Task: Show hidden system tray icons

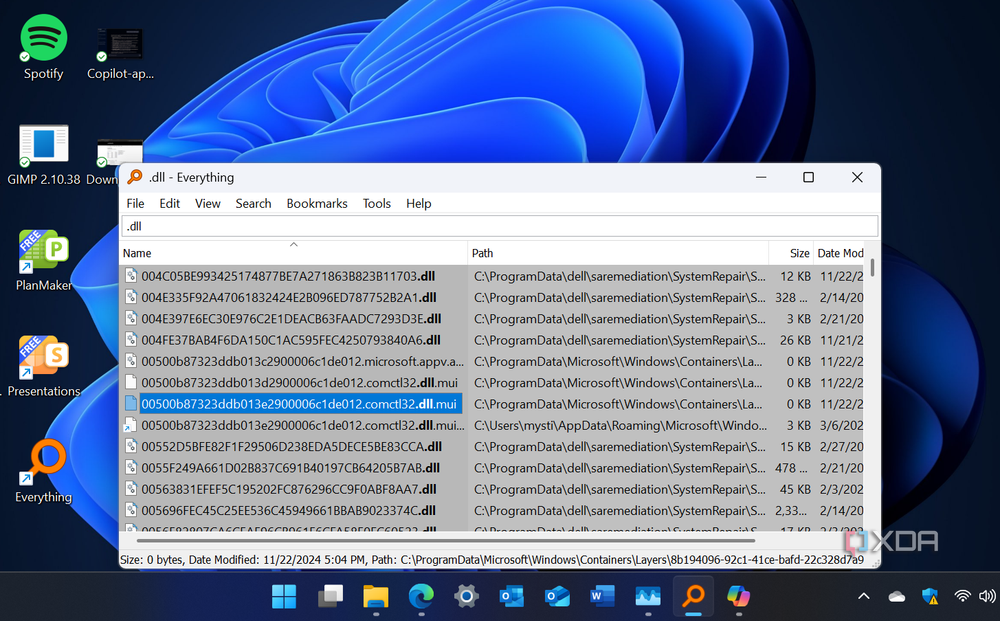Action: point(864,597)
